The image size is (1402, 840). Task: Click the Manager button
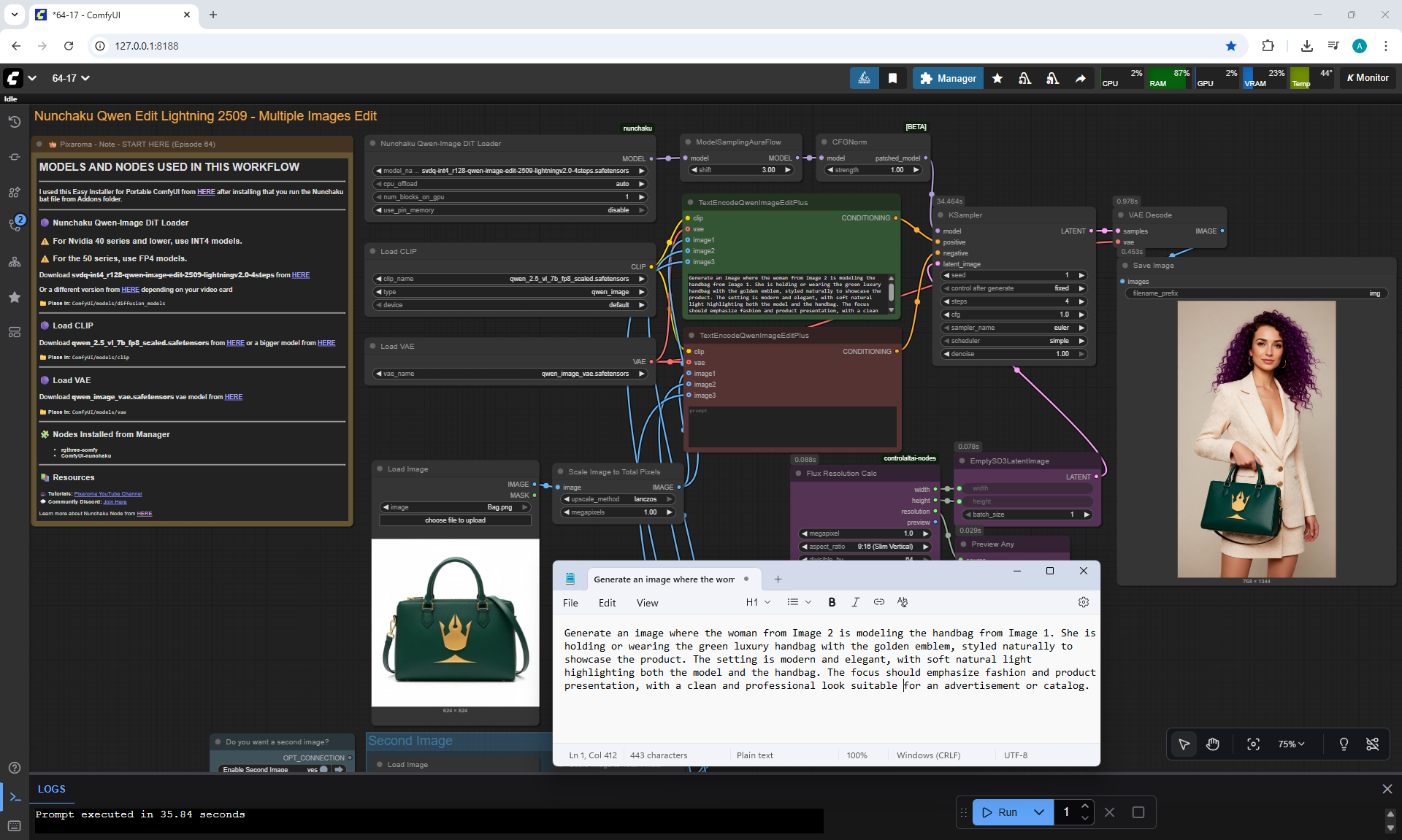pyautogui.click(x=948, y=78)
